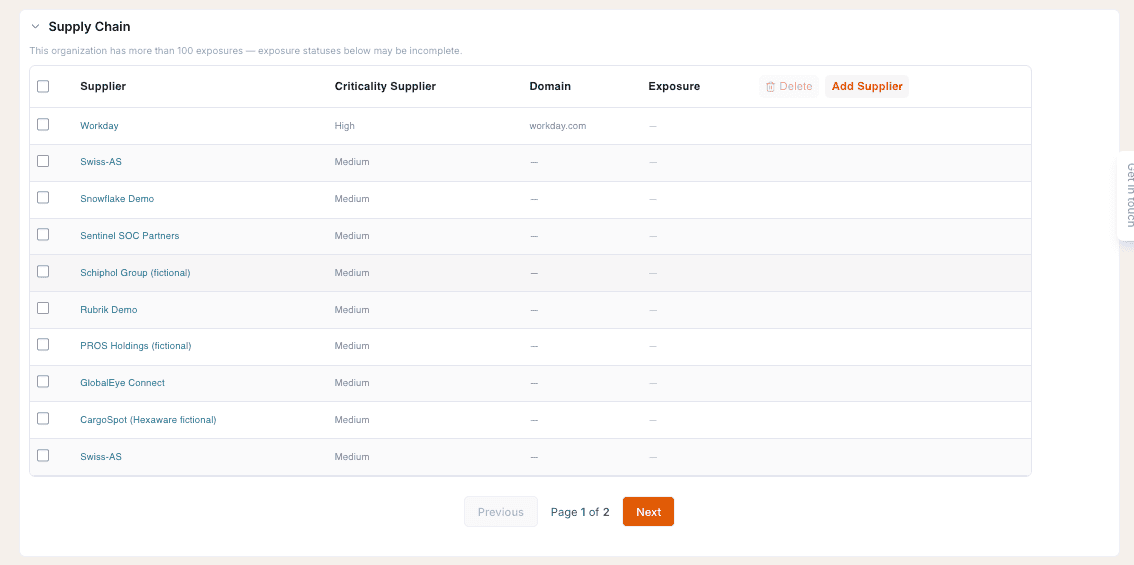Collapse the Supply Chain section chevron
The width and height of the screenshot is (1134, 565).
(x=35, y=27)
